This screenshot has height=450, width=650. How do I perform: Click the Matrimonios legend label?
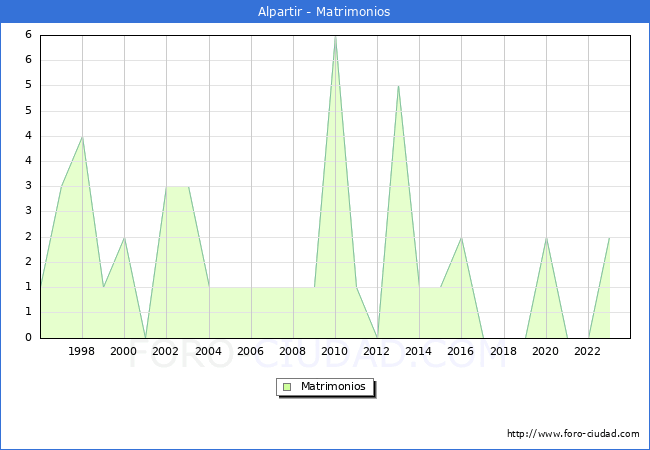333,386
